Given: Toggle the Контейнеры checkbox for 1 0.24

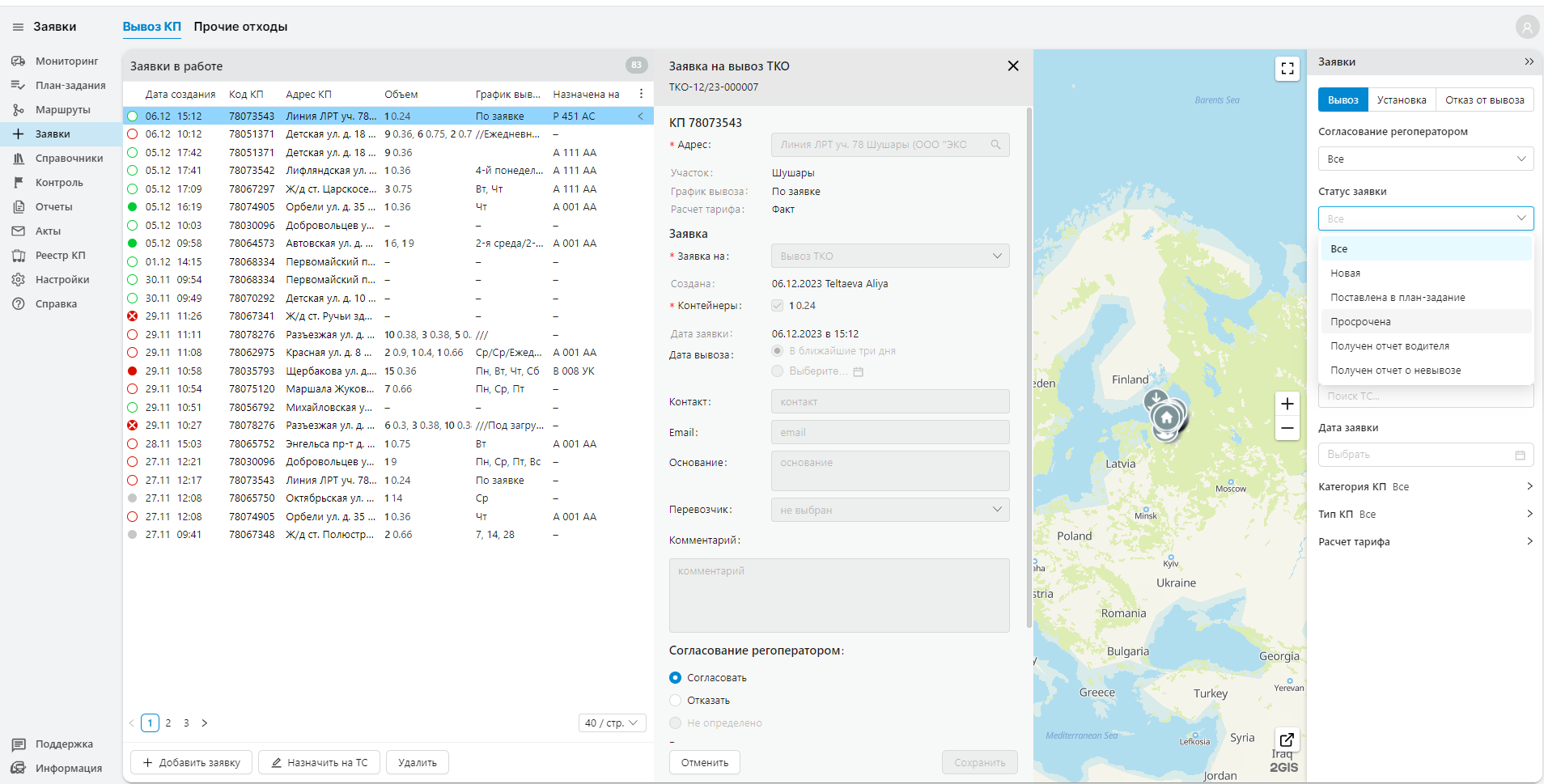Looking at the screenshot, I should pyautogui.click(x=778, y=306).
